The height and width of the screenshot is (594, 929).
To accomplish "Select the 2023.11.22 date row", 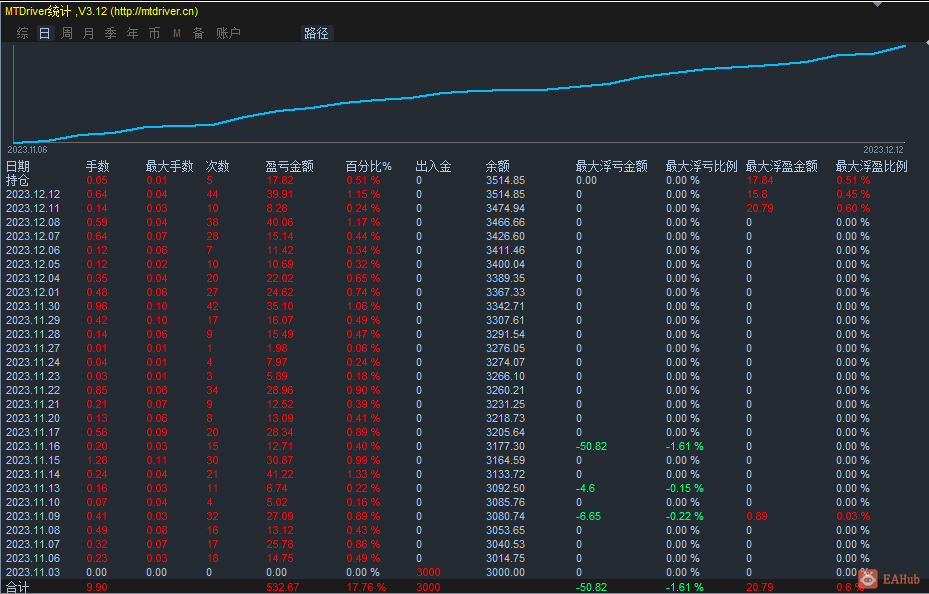I will (33, 390).
